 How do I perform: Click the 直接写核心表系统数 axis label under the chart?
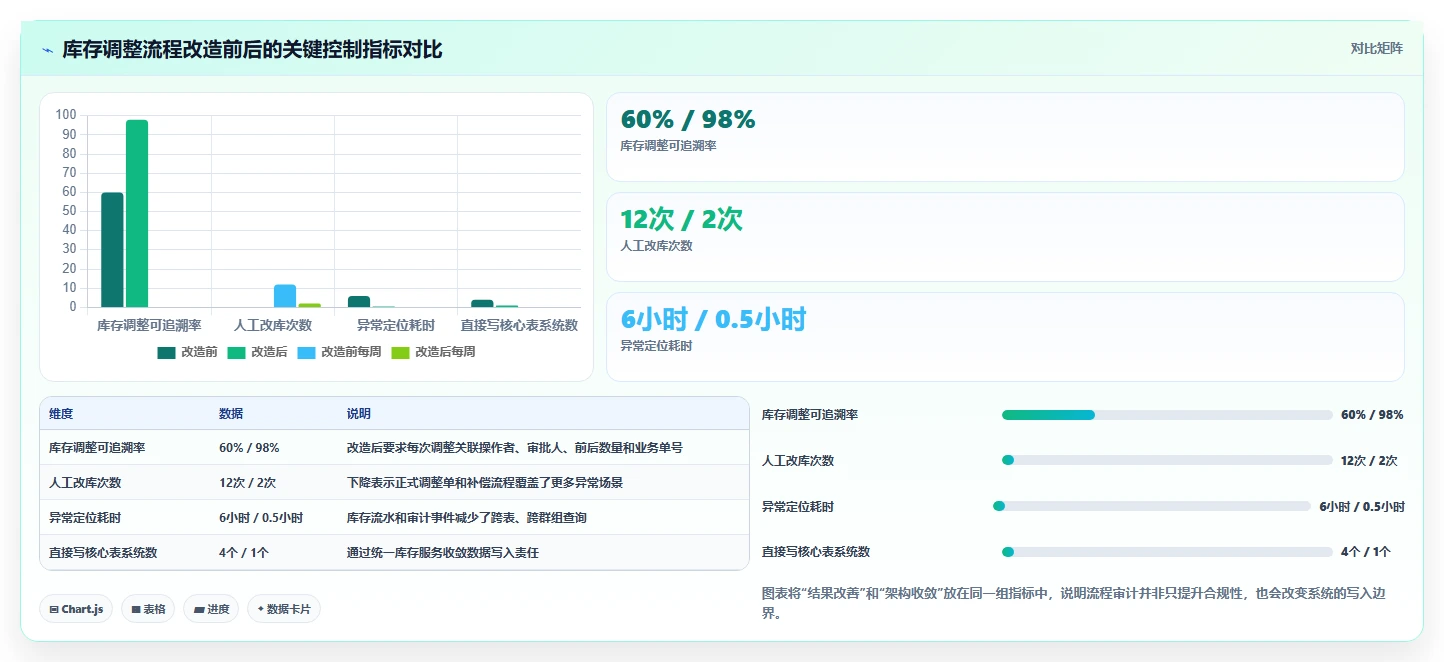point(519,325)
